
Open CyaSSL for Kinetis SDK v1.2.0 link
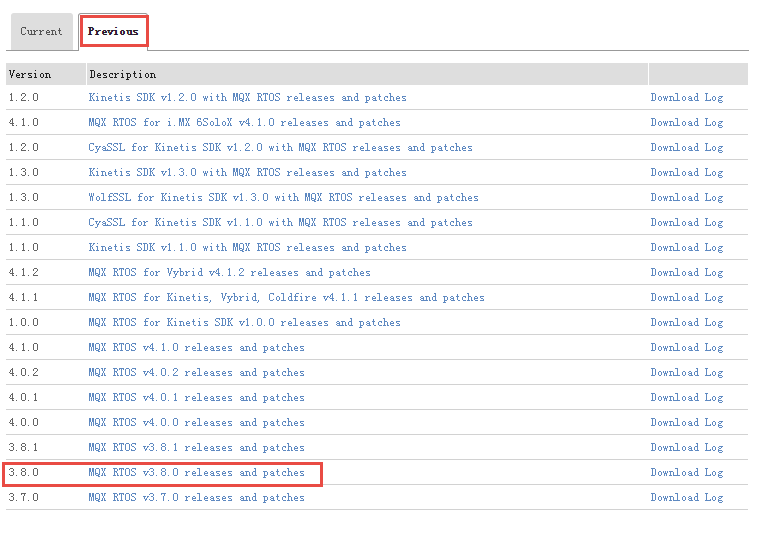coord(280,148)
